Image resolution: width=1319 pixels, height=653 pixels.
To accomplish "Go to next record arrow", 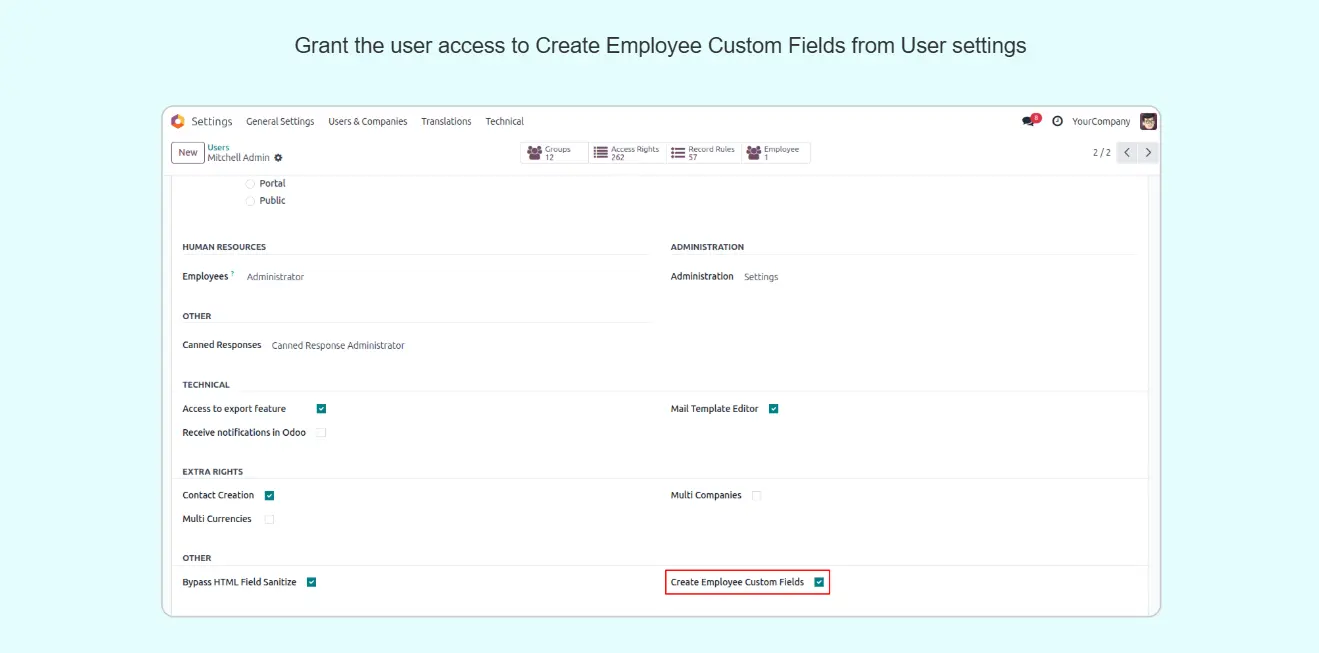I will (x=1148, y=153).
